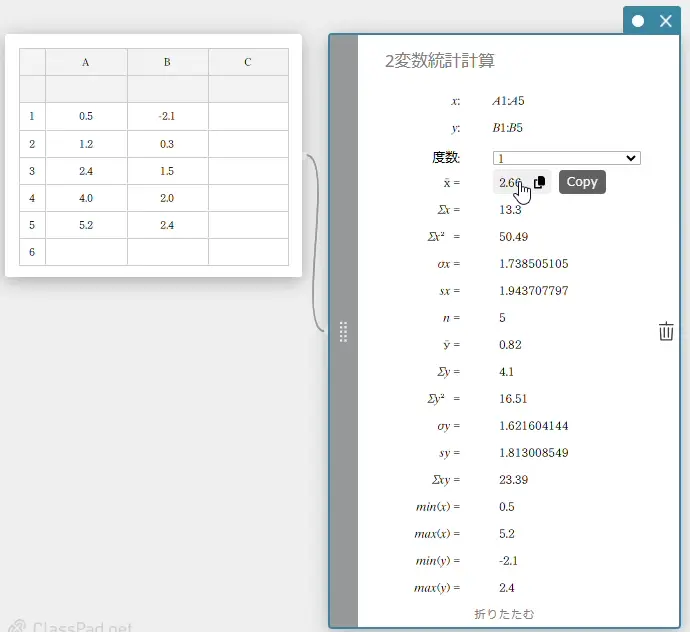Screen dimensions: 690x632
Task: Click the trash icon to delete the panel
Action: 667,332
